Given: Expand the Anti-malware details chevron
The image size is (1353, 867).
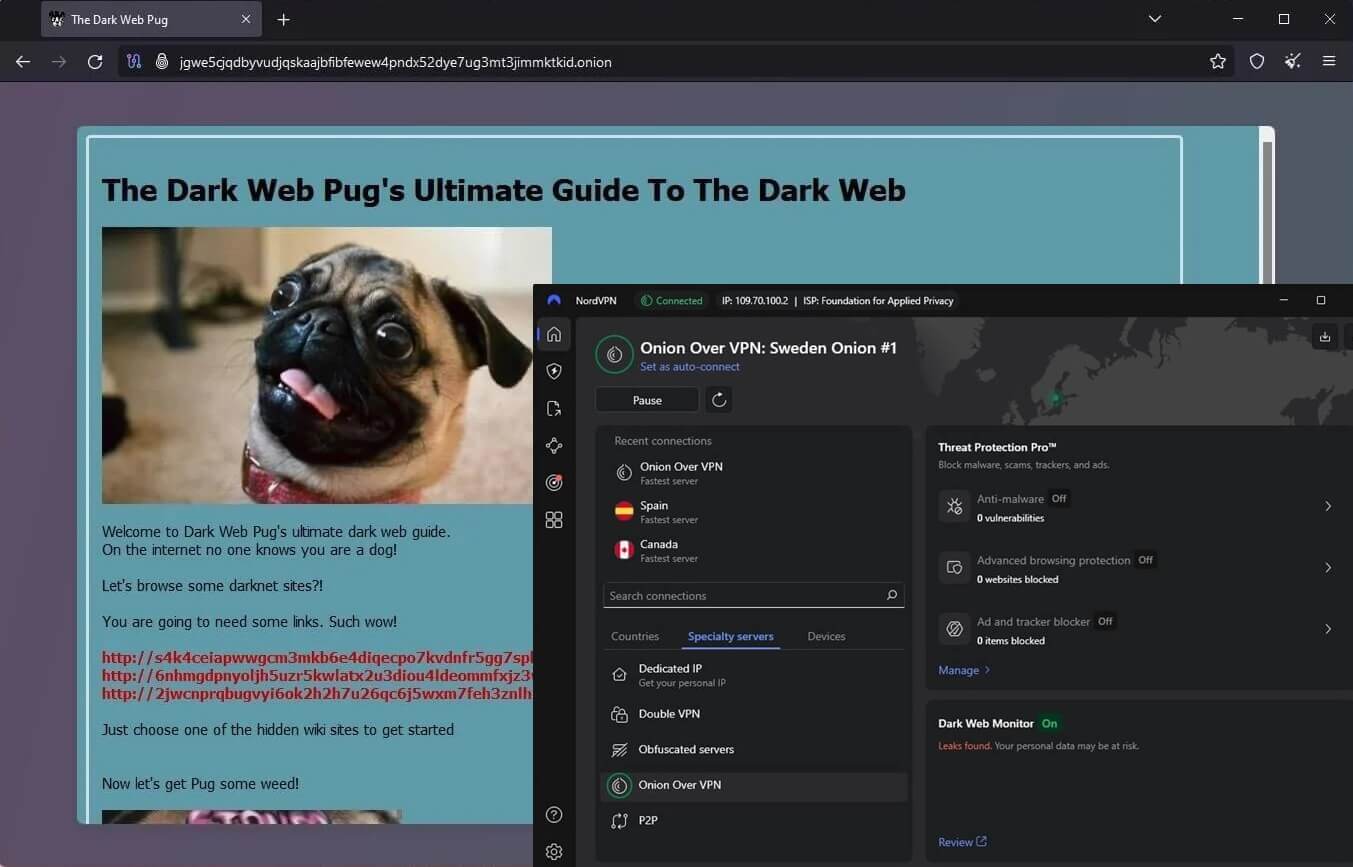Looking at the screenshot, I should (1328, 507).
